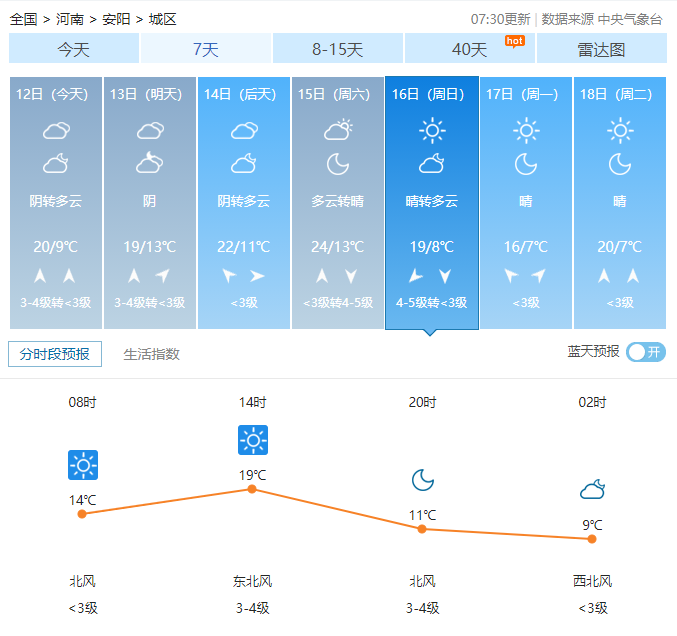
Task: Click sun icon for 18日
Action: point(620,130)
